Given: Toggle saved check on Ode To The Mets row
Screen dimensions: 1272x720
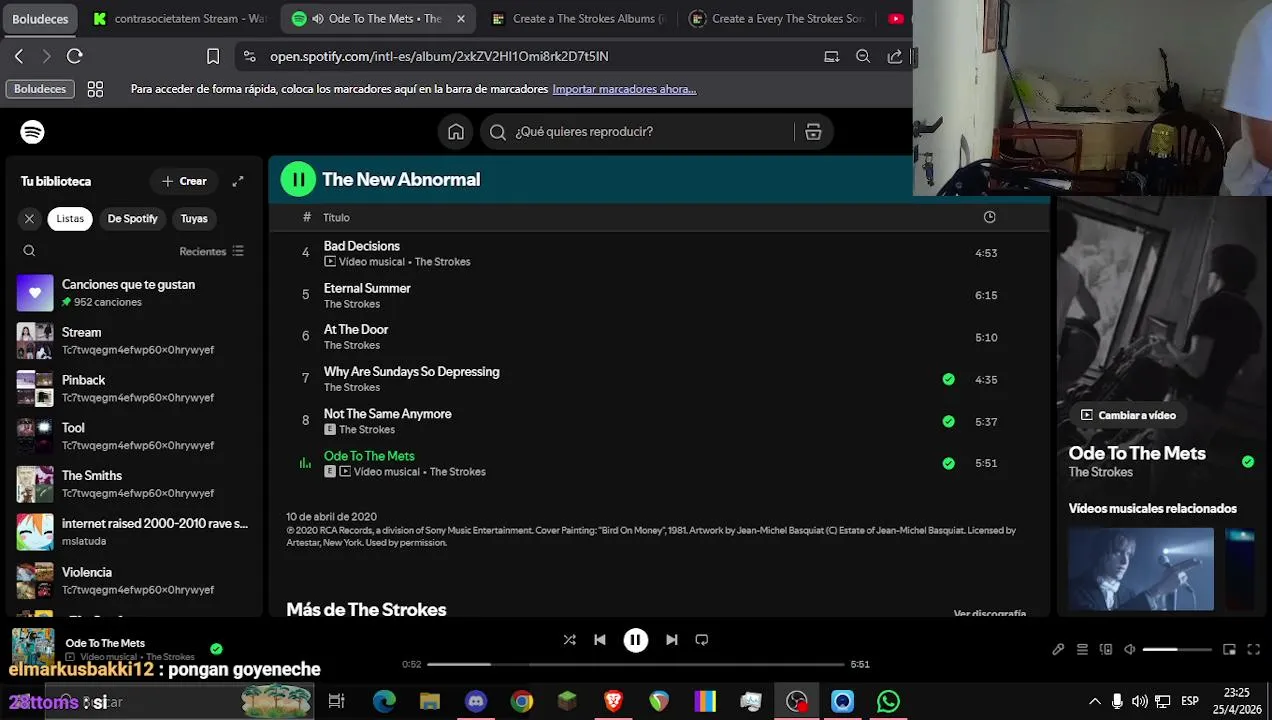Looking at the screenshot, I should coord(948,463).
